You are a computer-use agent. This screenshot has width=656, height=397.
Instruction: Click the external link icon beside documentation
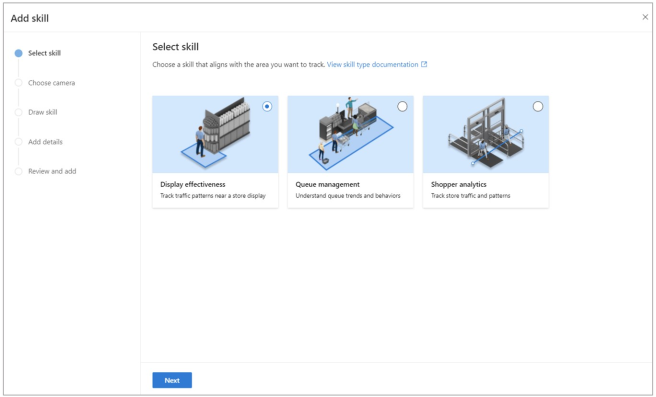click(x=424, y=64)
